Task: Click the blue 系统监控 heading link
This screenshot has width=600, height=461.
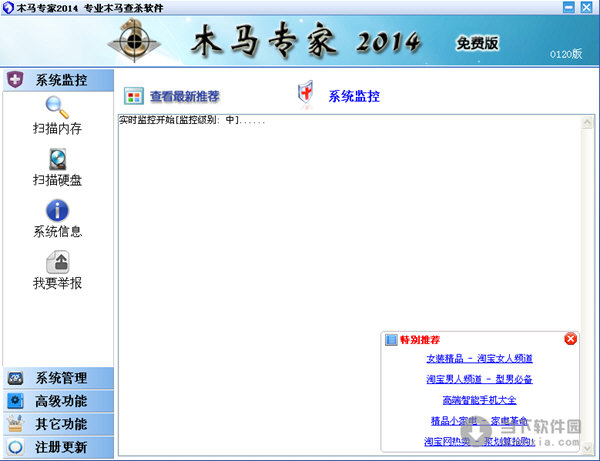Action: [x=354, y=96]
